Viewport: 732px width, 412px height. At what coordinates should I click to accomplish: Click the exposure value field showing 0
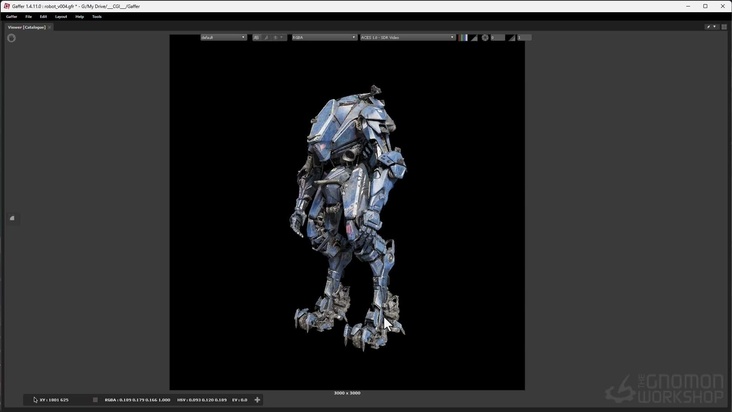point(497,37)
